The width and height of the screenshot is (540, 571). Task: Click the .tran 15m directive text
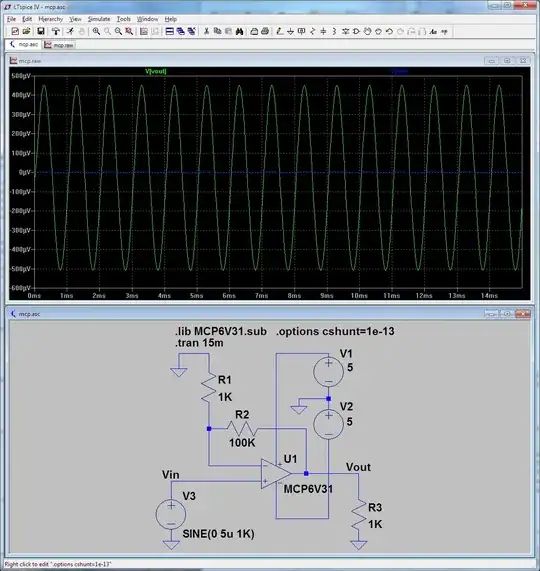[x=199, y=343]
